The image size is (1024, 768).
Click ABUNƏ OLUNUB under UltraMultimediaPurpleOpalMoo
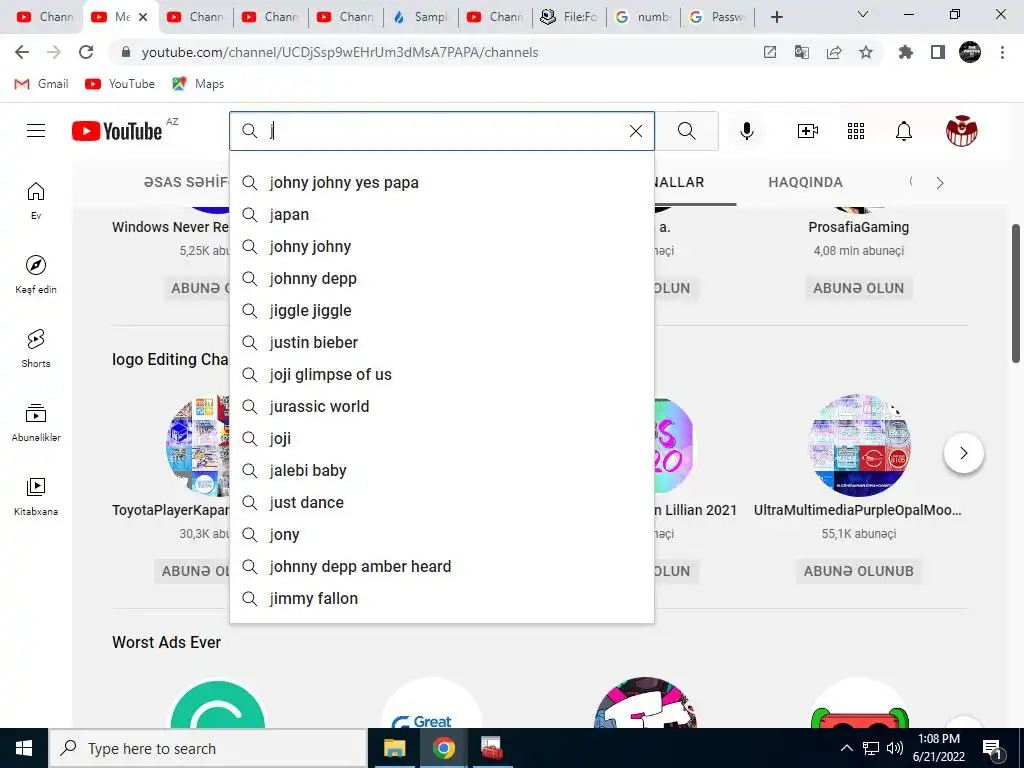click(x=858, y=571)
